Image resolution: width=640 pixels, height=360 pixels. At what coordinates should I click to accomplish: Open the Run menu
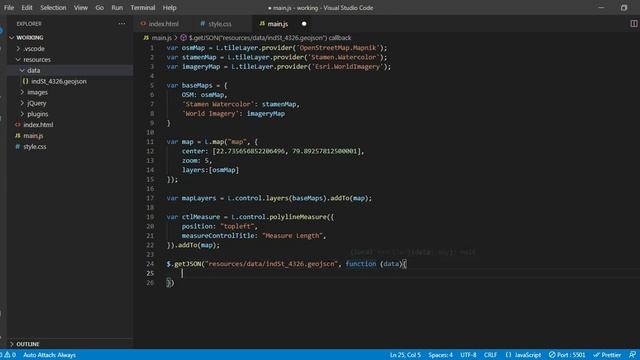(x=117, y=7)
